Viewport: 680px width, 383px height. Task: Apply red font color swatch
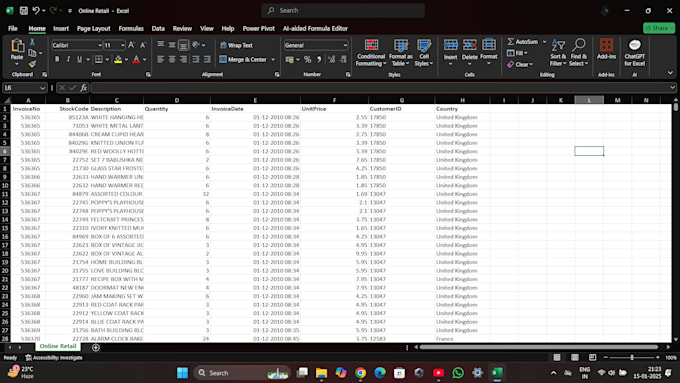(136, 59)
